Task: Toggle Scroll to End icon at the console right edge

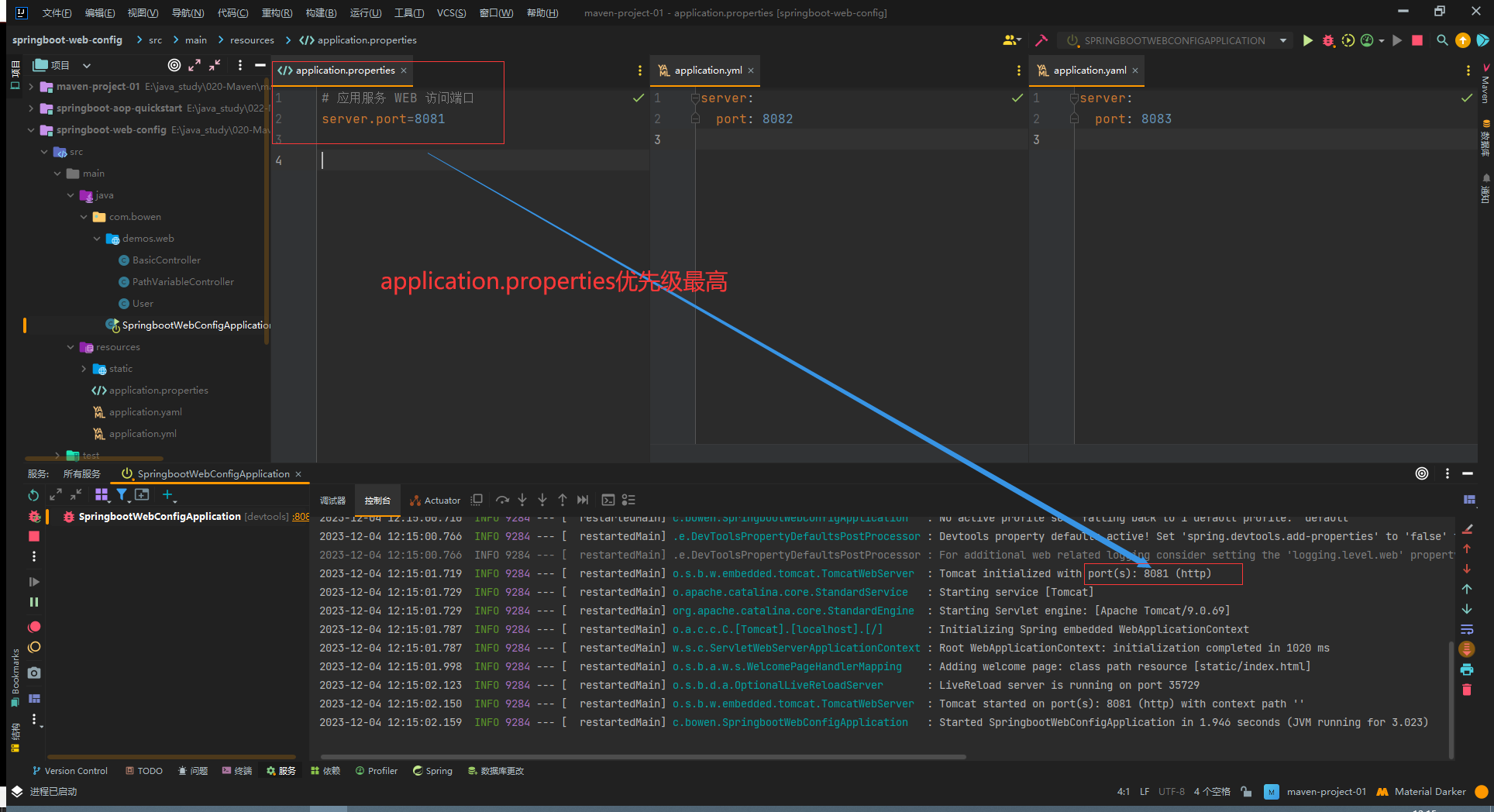Action: [x=1467, y=649]
